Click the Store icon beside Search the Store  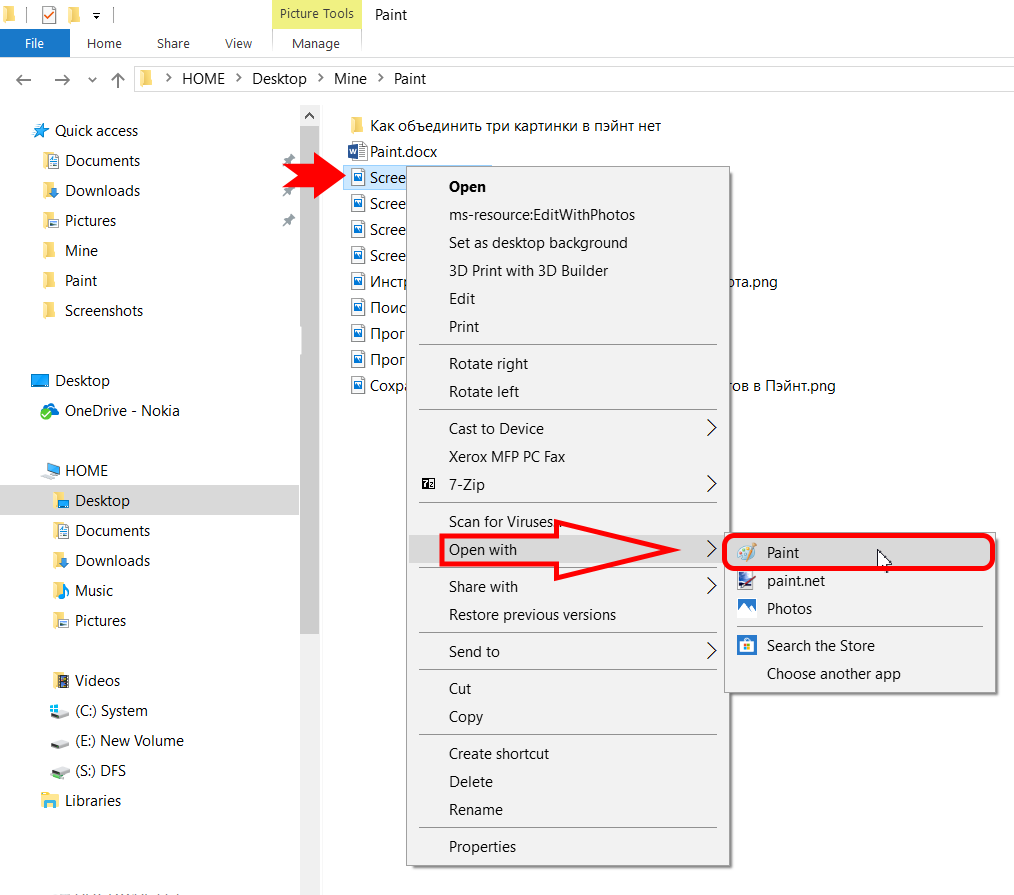[746, 646]
